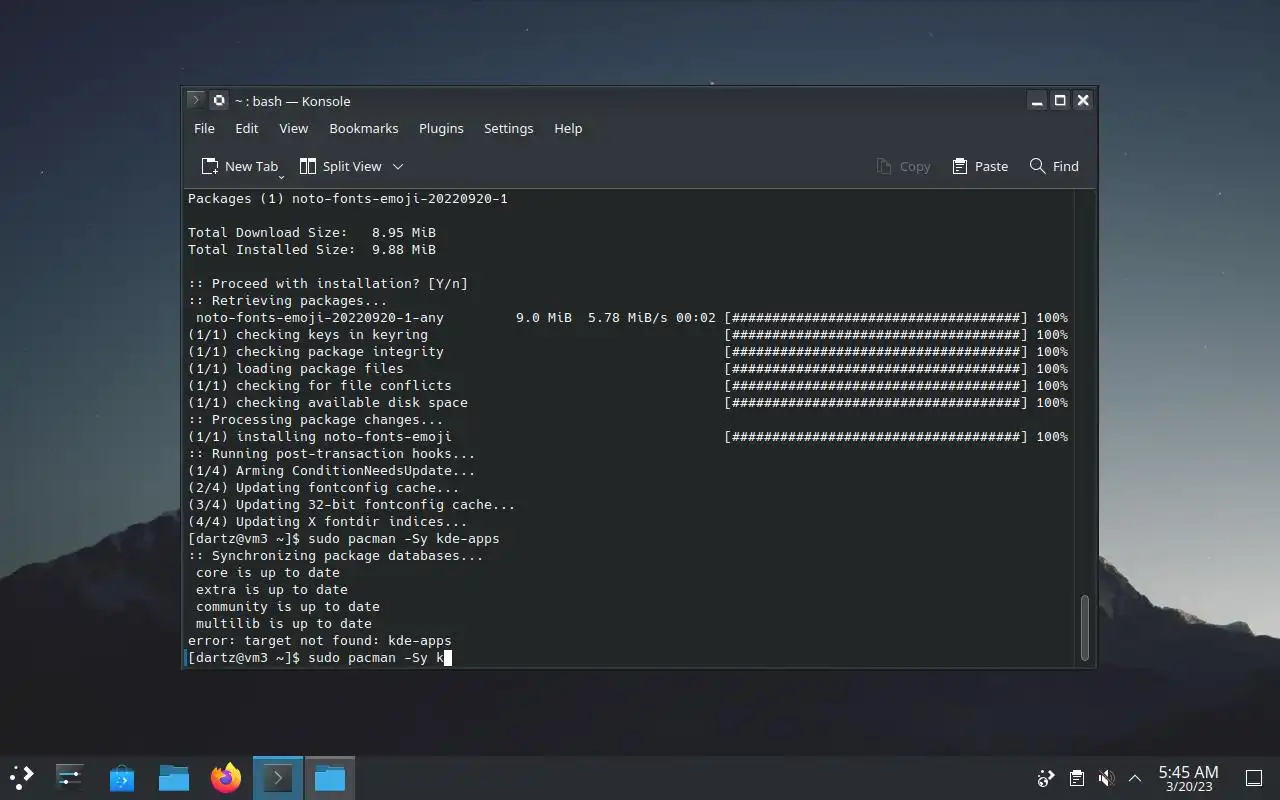The height and width of the screenshot is (800, 1280).
Task: Open the Bookmarks menu
Action: pyautogui.click(x=363, y=128)
